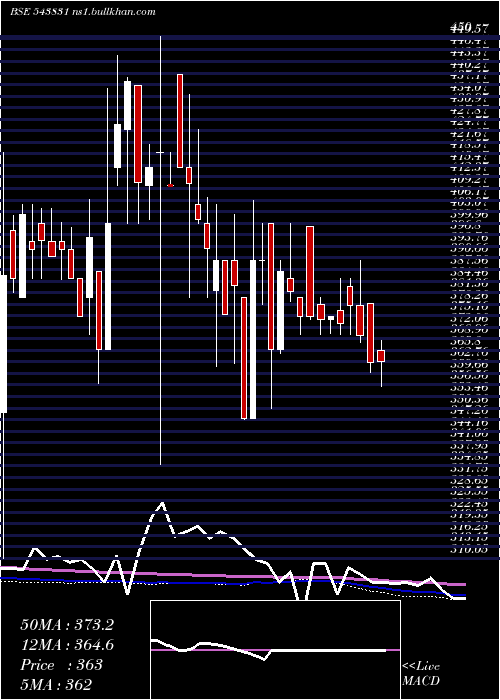Click the BSE 543331 chart title

(x=38, y=12)
